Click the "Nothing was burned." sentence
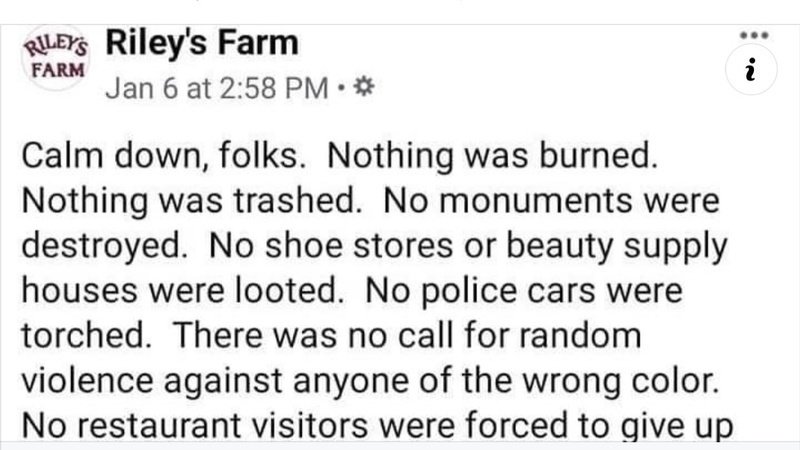The height and width of the screenshot is (450, 800). click(x=493, y=160)
